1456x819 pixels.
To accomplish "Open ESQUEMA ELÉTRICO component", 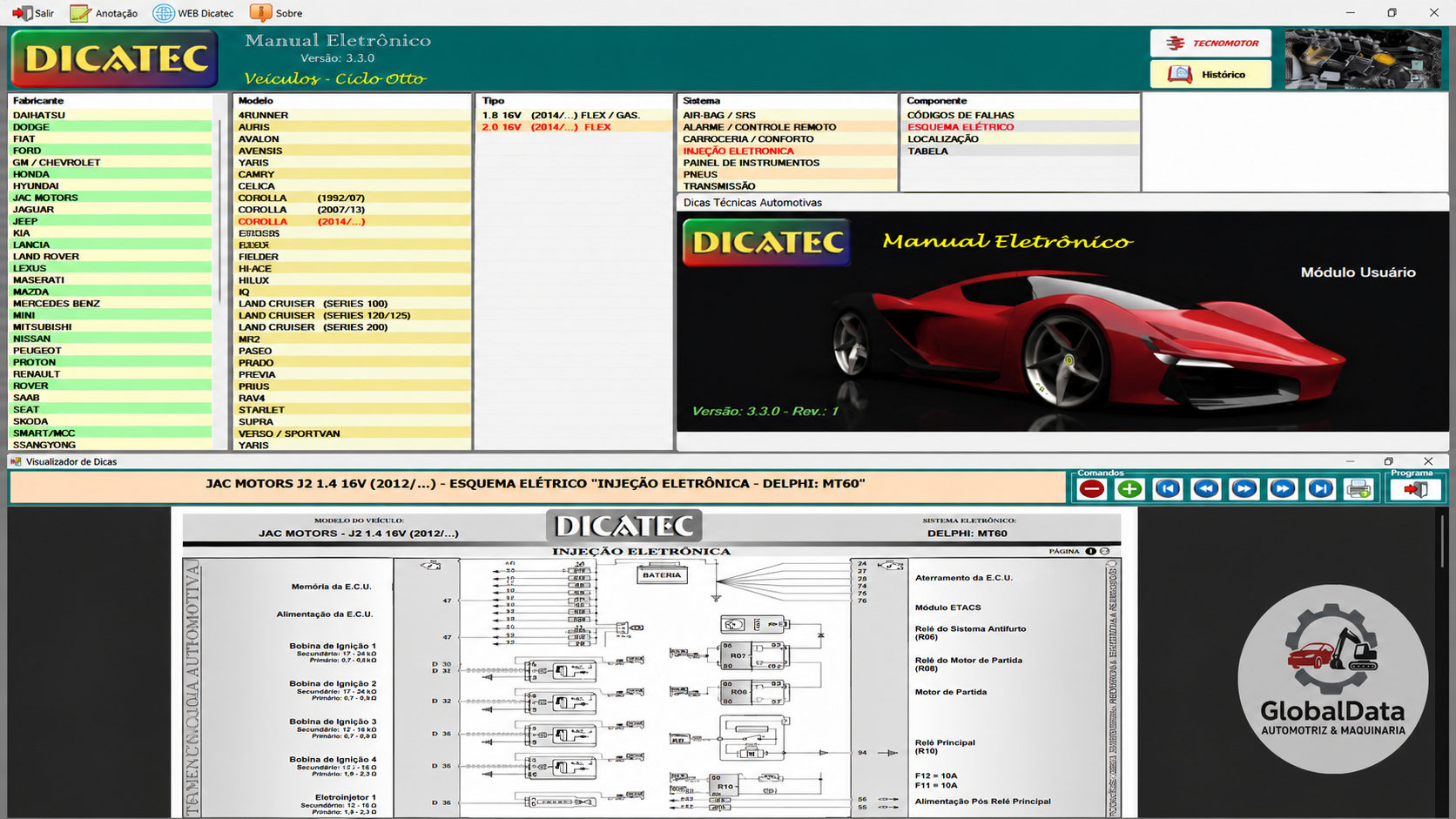I will tap(1021, 127).
